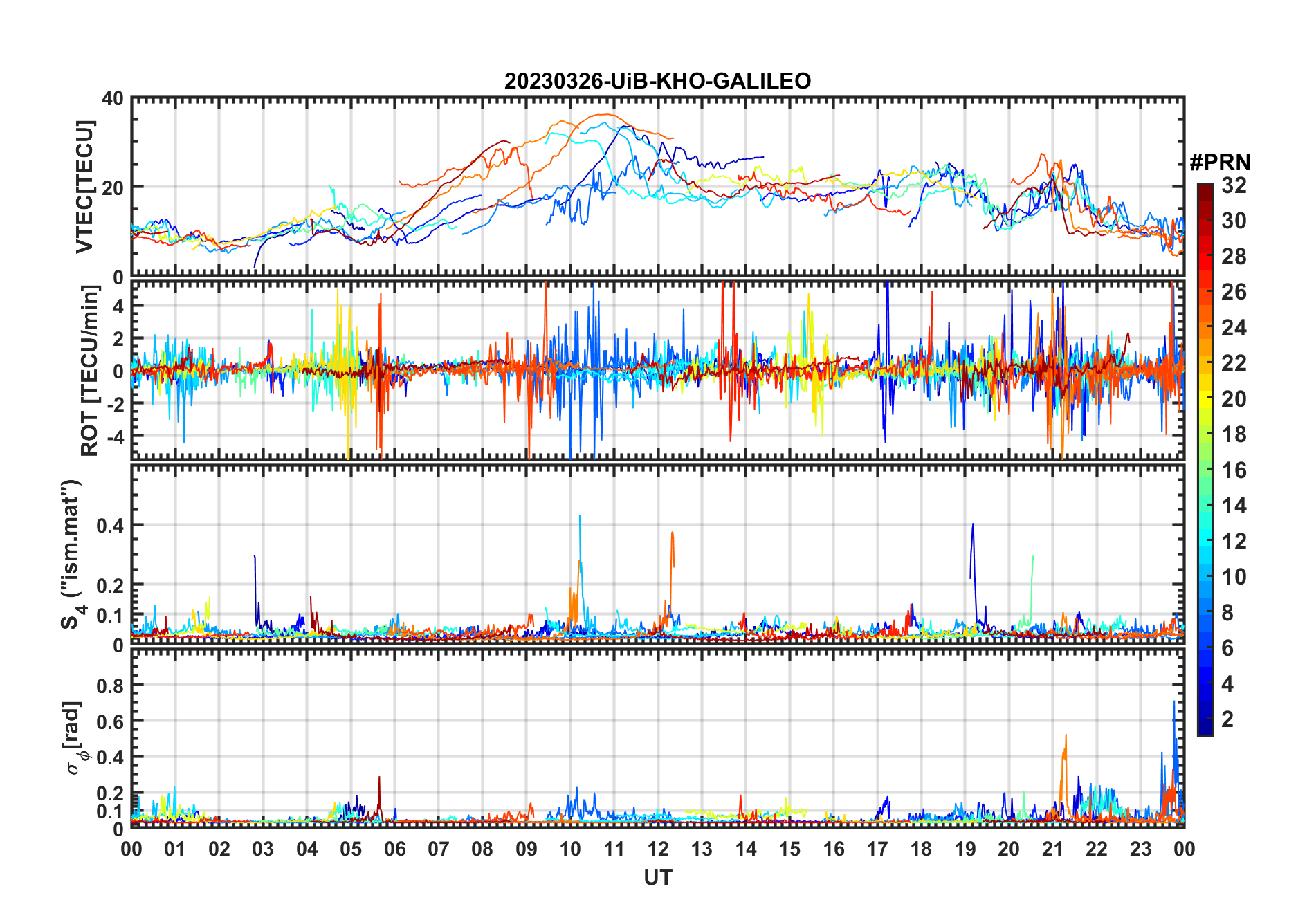The width and height of the screenshot is (1316, 920).
Task: Click the green band of colorbar beside 16
Action: (1205, 470)
